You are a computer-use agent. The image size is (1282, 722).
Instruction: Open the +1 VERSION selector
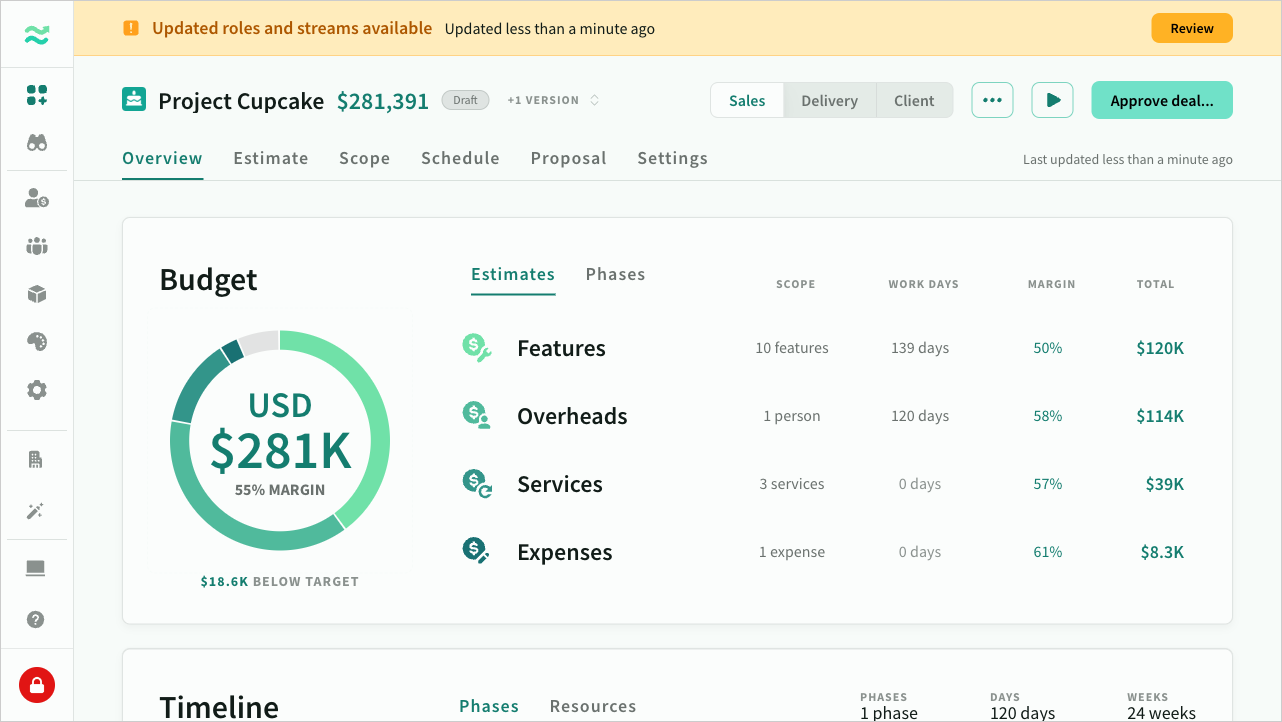(x=553, y=100)
